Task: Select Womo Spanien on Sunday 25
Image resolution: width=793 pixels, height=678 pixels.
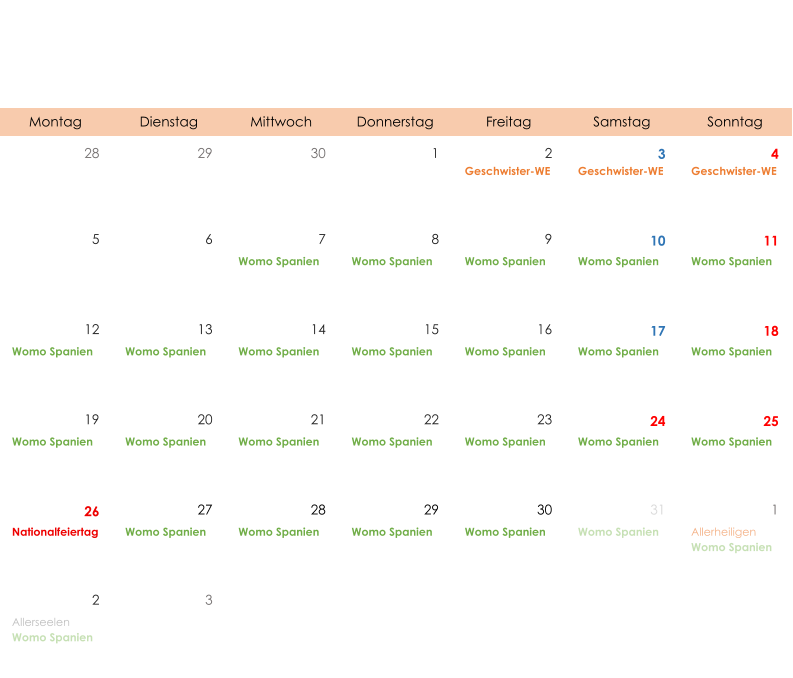Action: pos(731,442)
